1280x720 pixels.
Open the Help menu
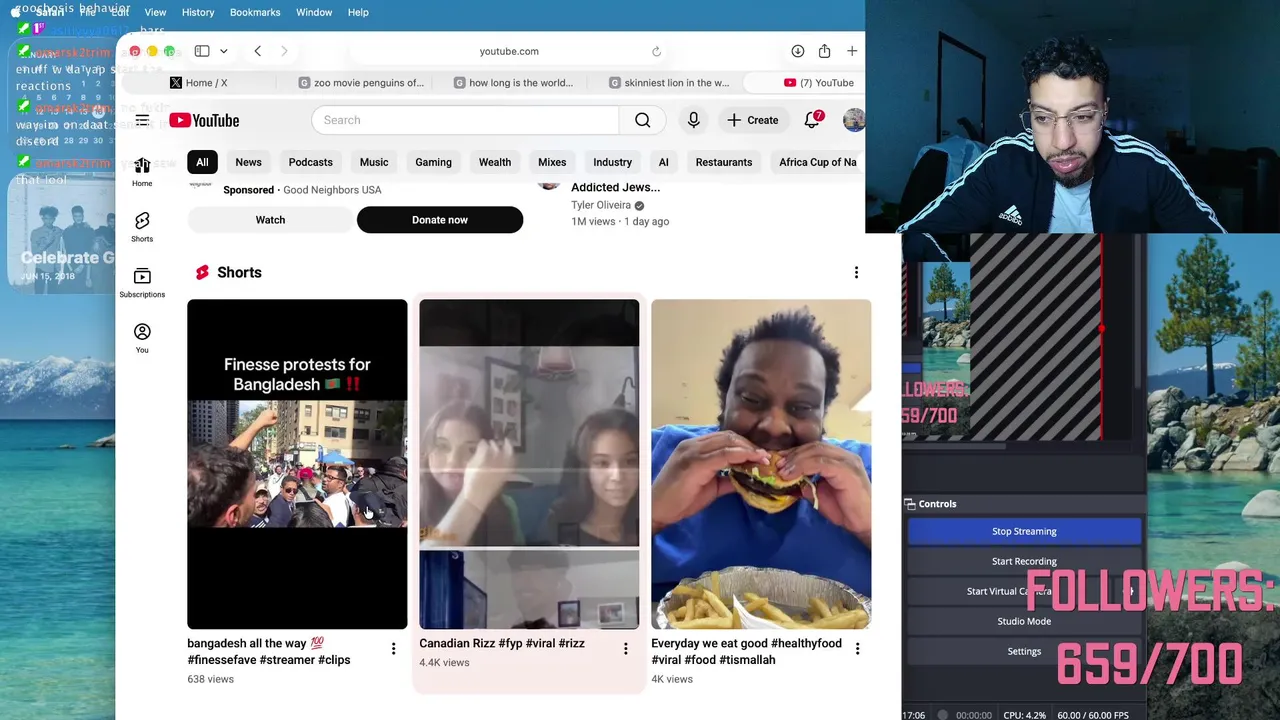pyautogui.click(x=358, y=12)
